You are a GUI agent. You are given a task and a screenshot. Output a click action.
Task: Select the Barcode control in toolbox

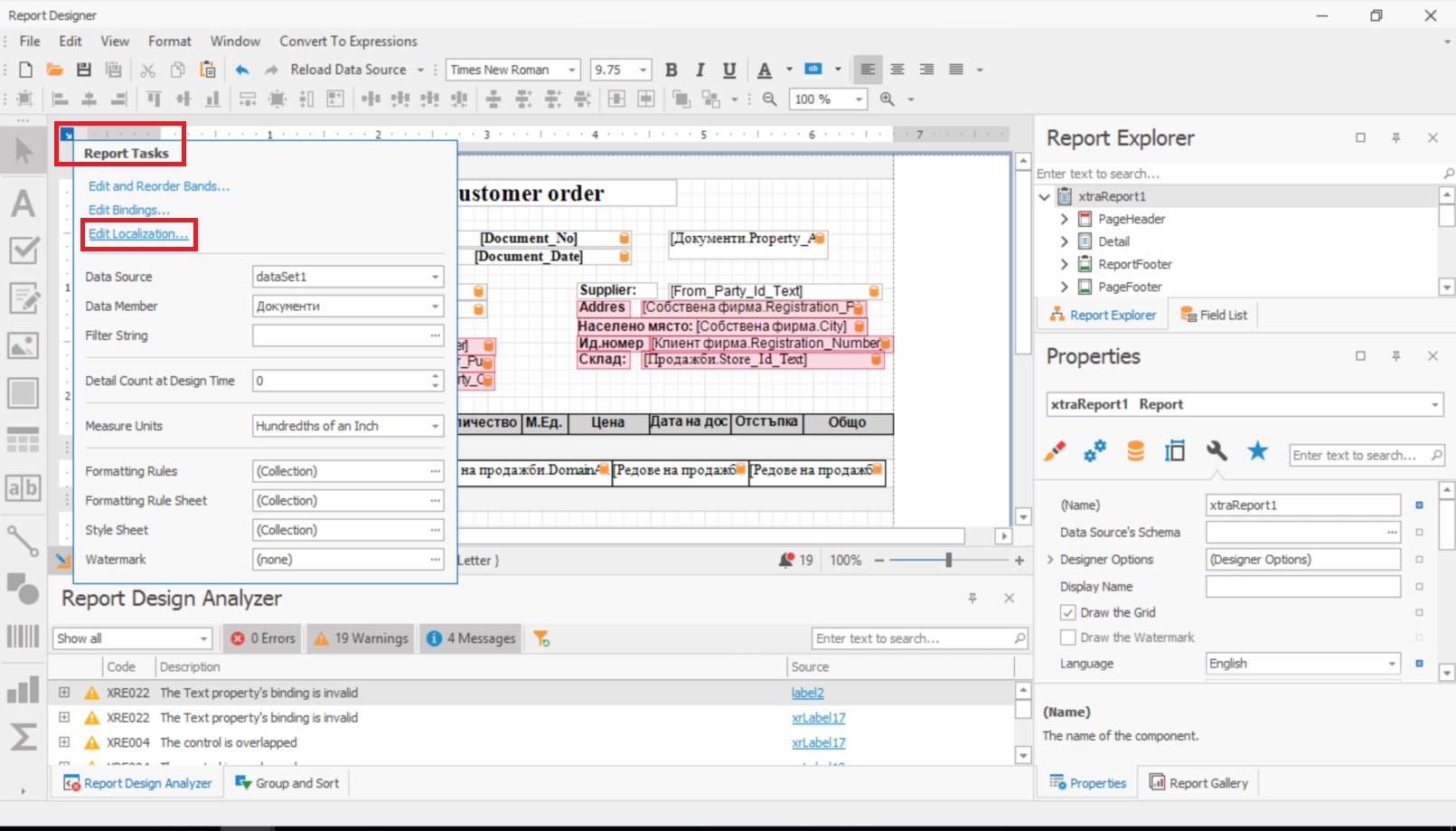click(23, 637)
